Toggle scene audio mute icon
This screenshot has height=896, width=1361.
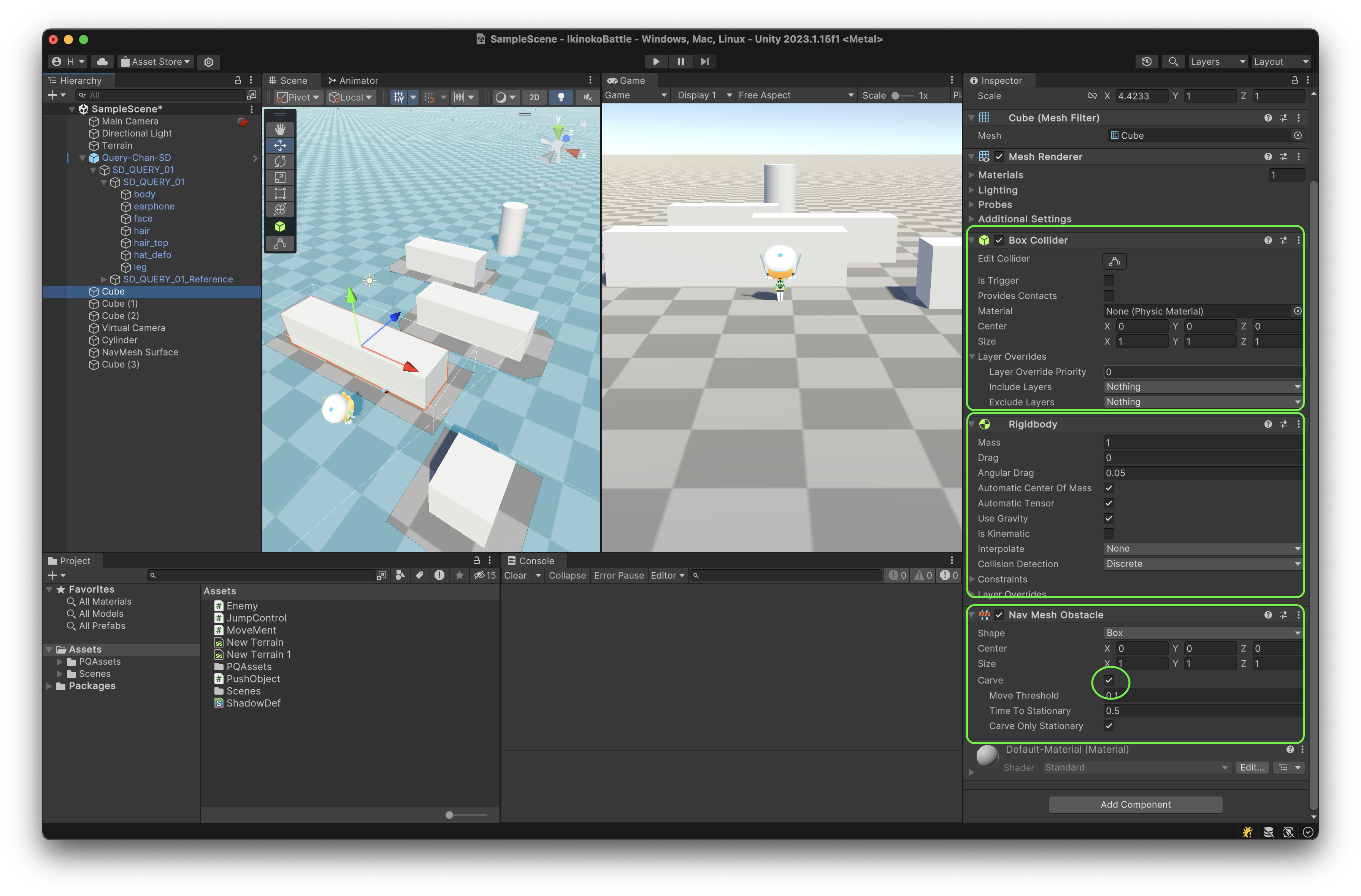coord(587,97)
